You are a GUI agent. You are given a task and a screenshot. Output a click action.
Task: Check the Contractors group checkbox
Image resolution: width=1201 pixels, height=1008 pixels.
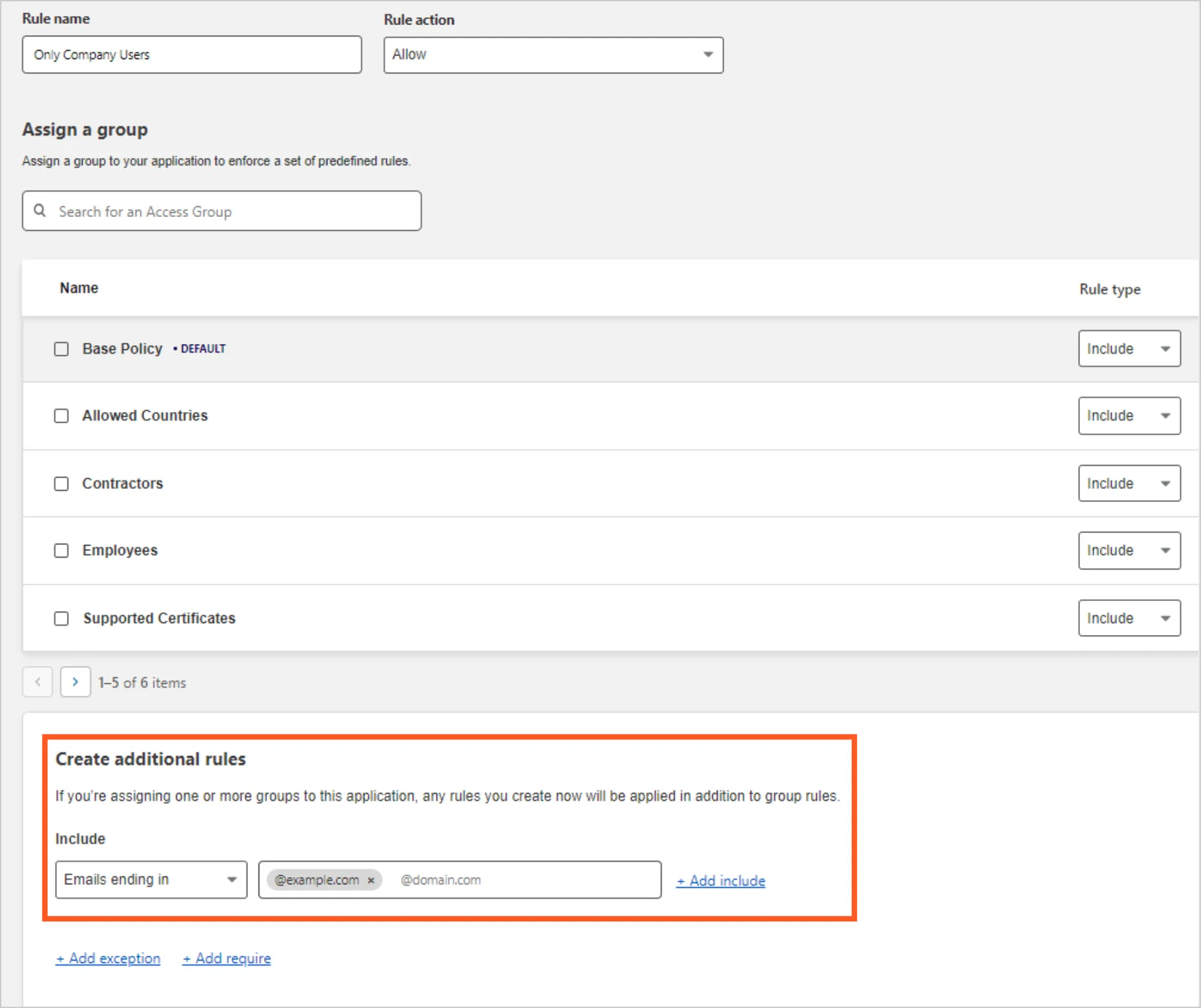[x=61, y=483]
